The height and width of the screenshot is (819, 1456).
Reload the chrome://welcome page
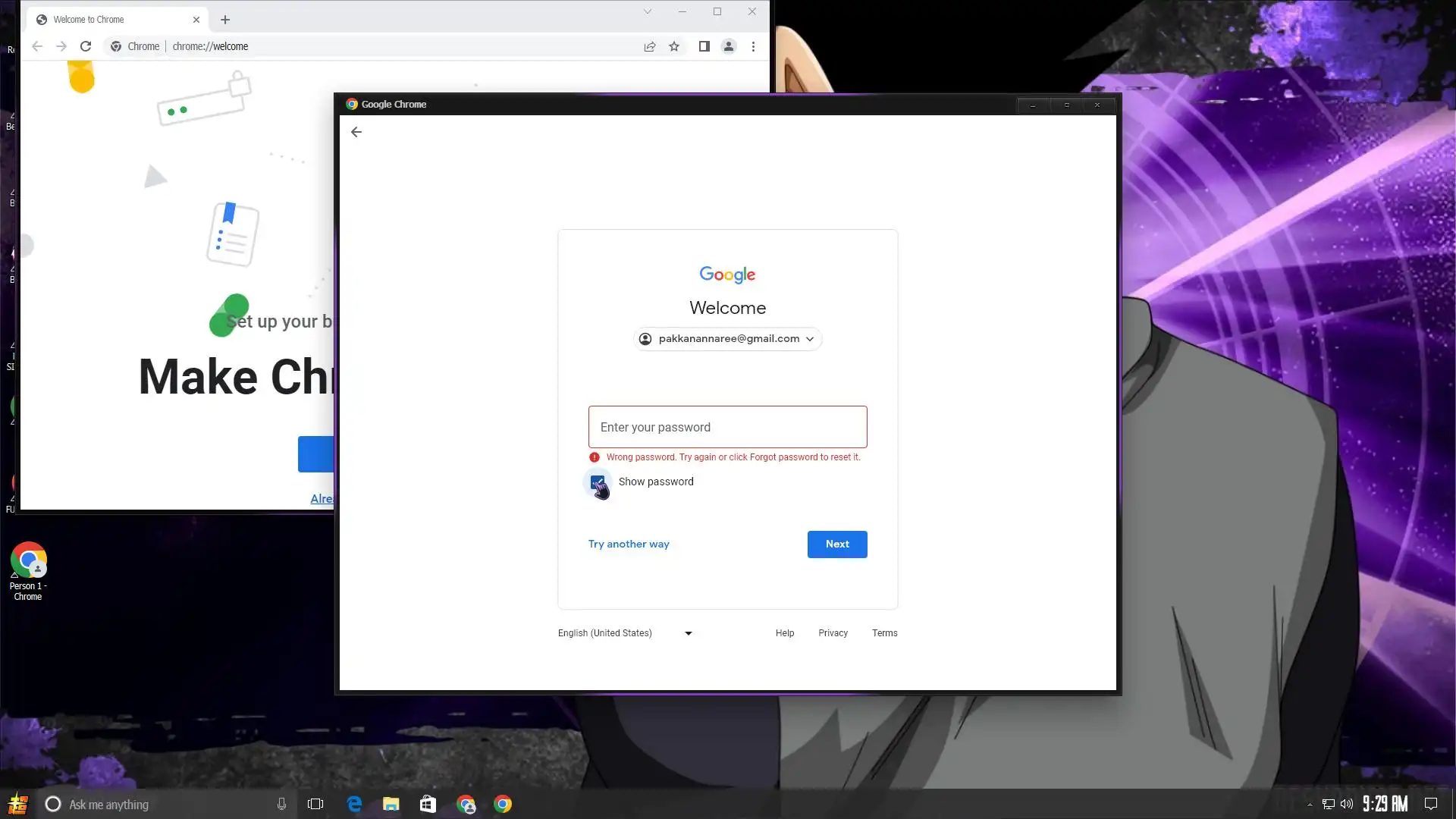click(x=86, y=46)
